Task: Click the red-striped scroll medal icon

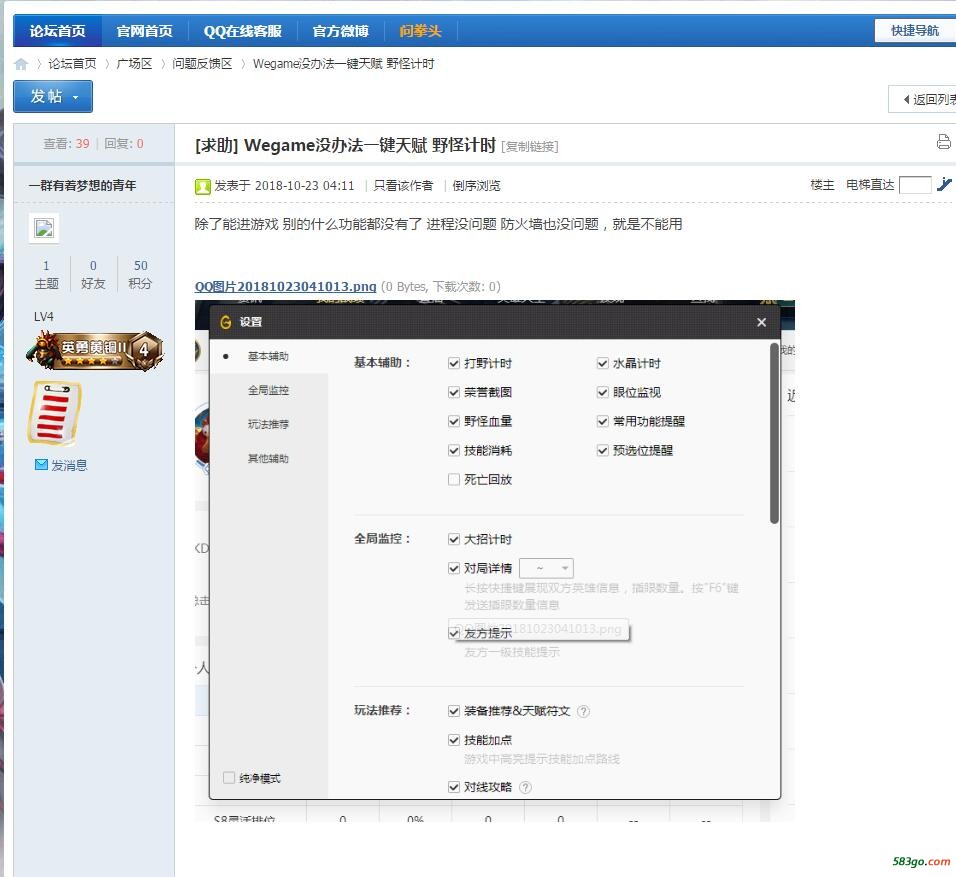Action: coord(54,413)
